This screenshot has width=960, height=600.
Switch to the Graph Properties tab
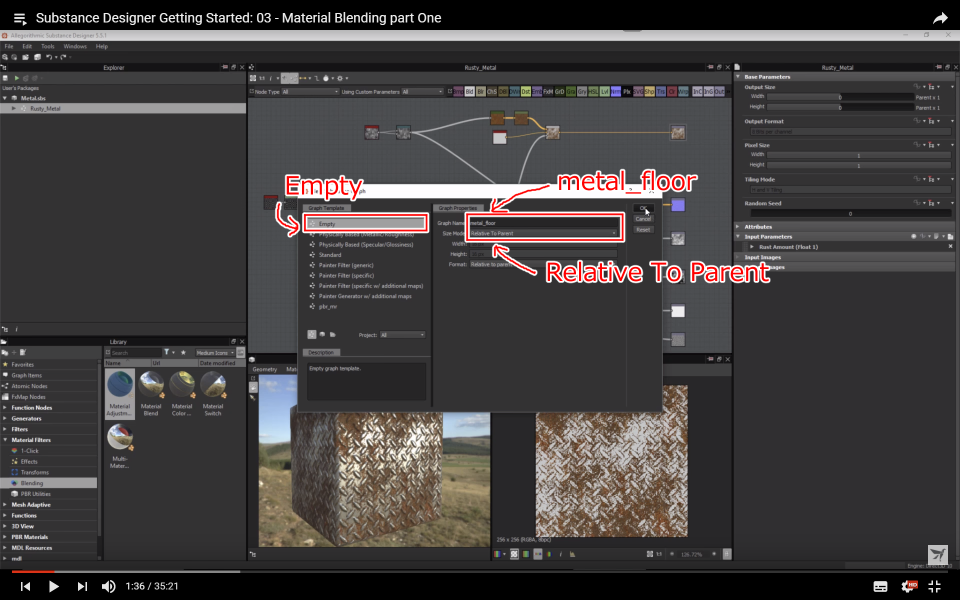click(457, 208)
